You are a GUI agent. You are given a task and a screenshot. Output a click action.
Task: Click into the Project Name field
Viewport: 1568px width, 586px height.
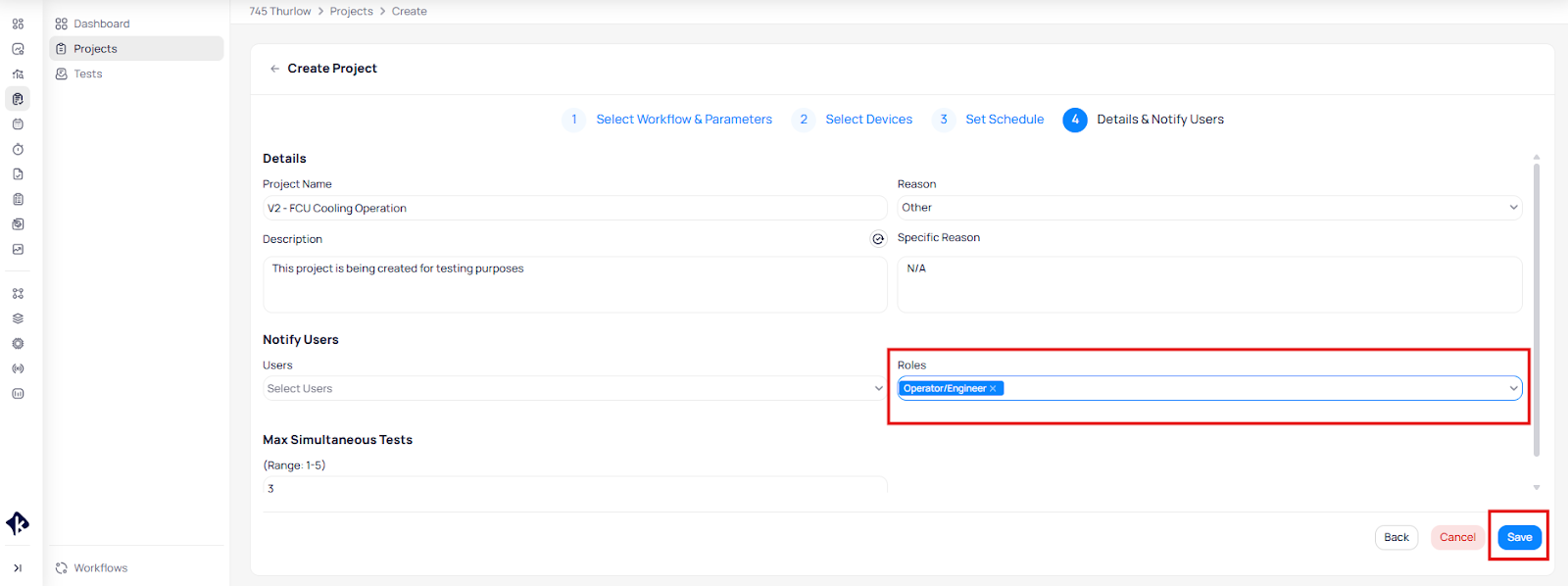coord(574,209)
